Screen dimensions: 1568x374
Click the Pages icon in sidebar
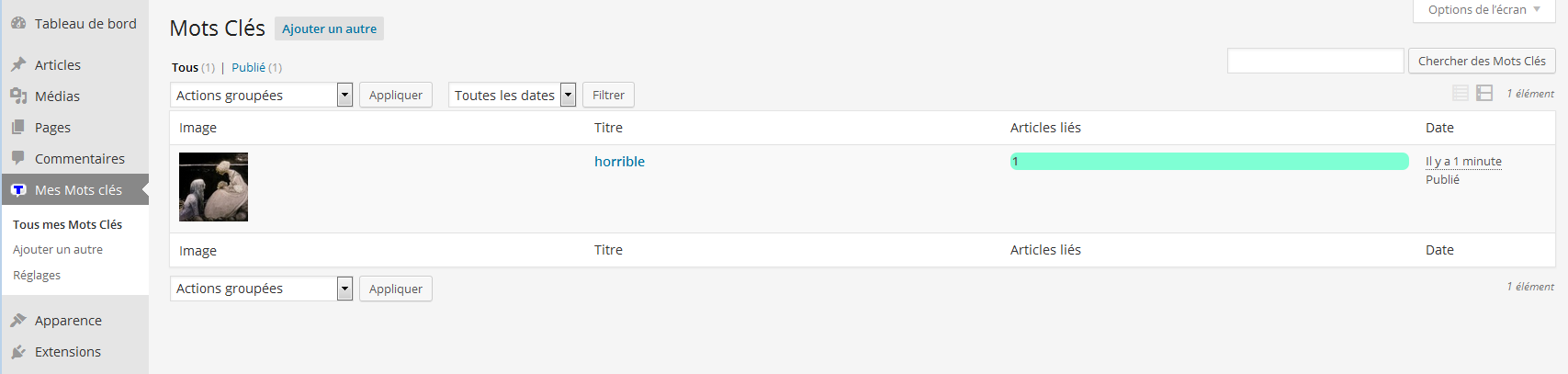[18, 127]
